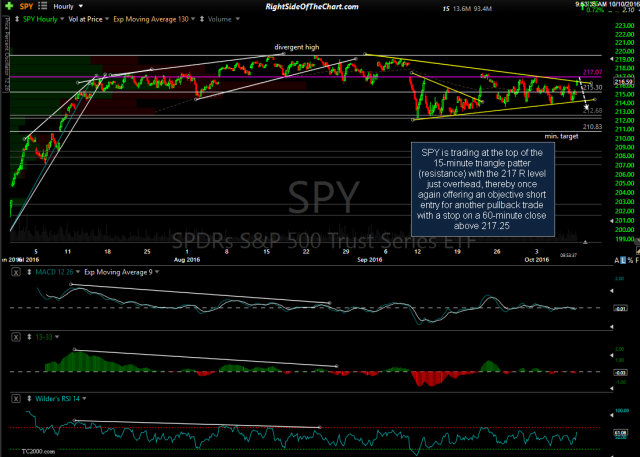Click the move handle beside Wilder's RSI
The image size is (640, 457).
[29, 399]
